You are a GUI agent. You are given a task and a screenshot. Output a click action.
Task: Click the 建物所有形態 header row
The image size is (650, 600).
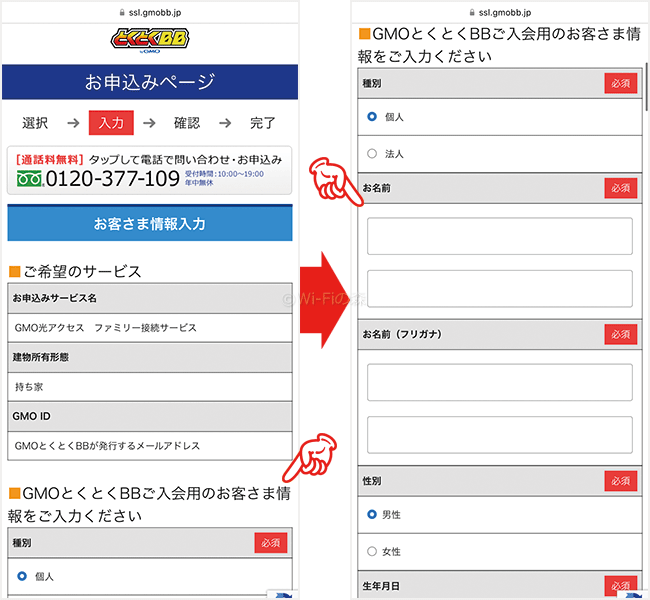[x=150, y=357]
